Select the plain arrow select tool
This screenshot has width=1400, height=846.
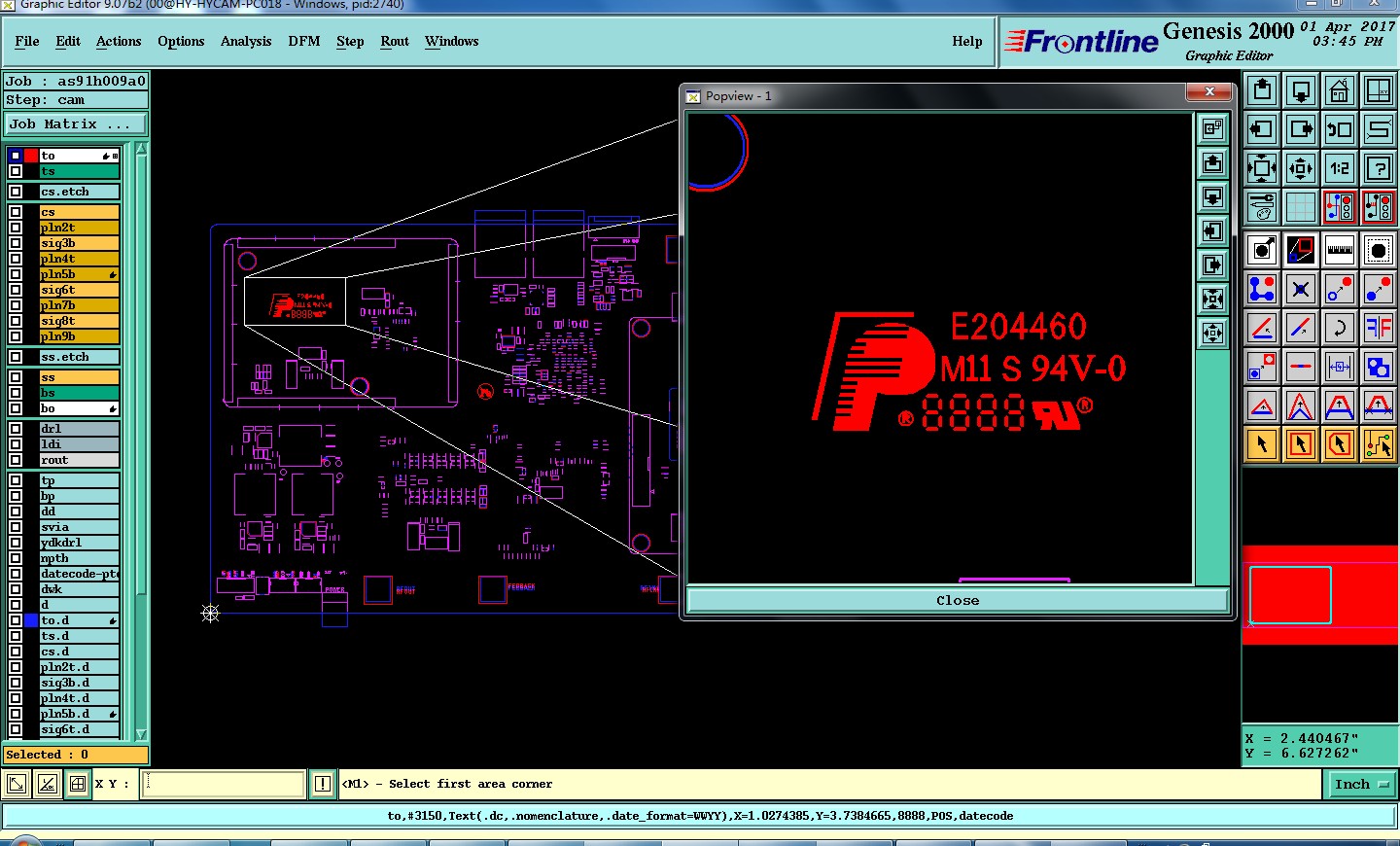click(1262, 444)
